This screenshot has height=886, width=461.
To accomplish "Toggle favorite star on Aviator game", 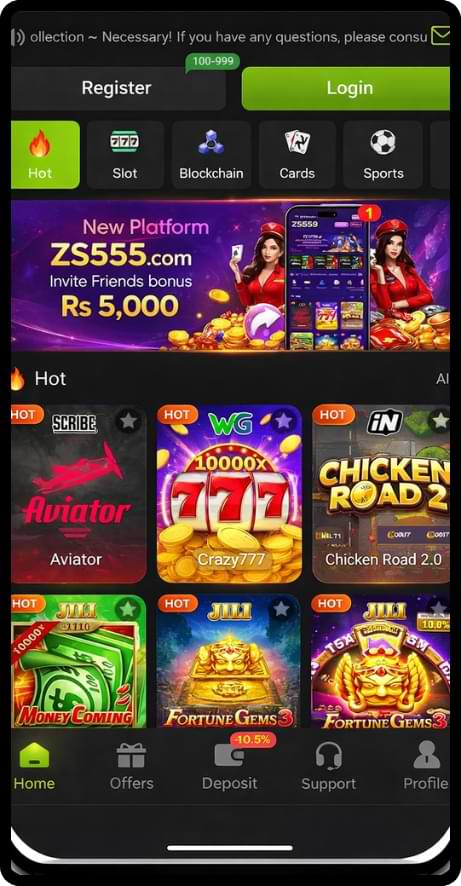I will click(129, 421).
